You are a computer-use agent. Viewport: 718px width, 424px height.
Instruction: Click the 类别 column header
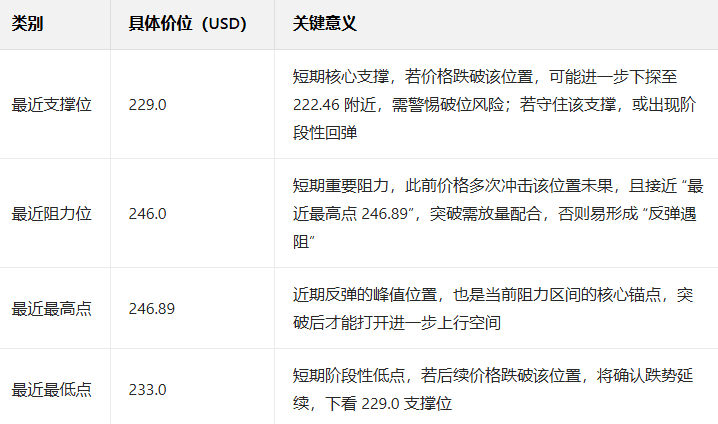[x=55, y=24]
